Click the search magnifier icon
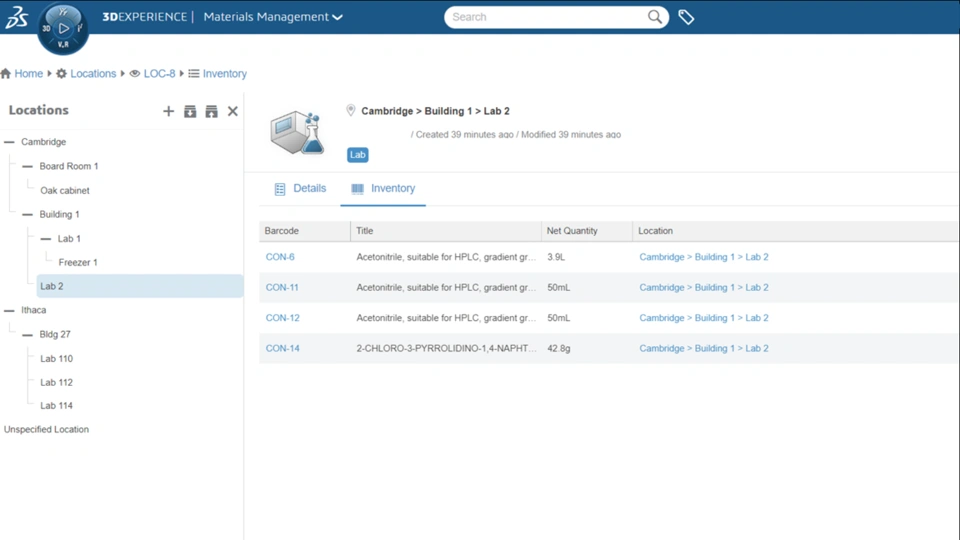The width and height of the screenshot is (960, 540). coord(654,17)
